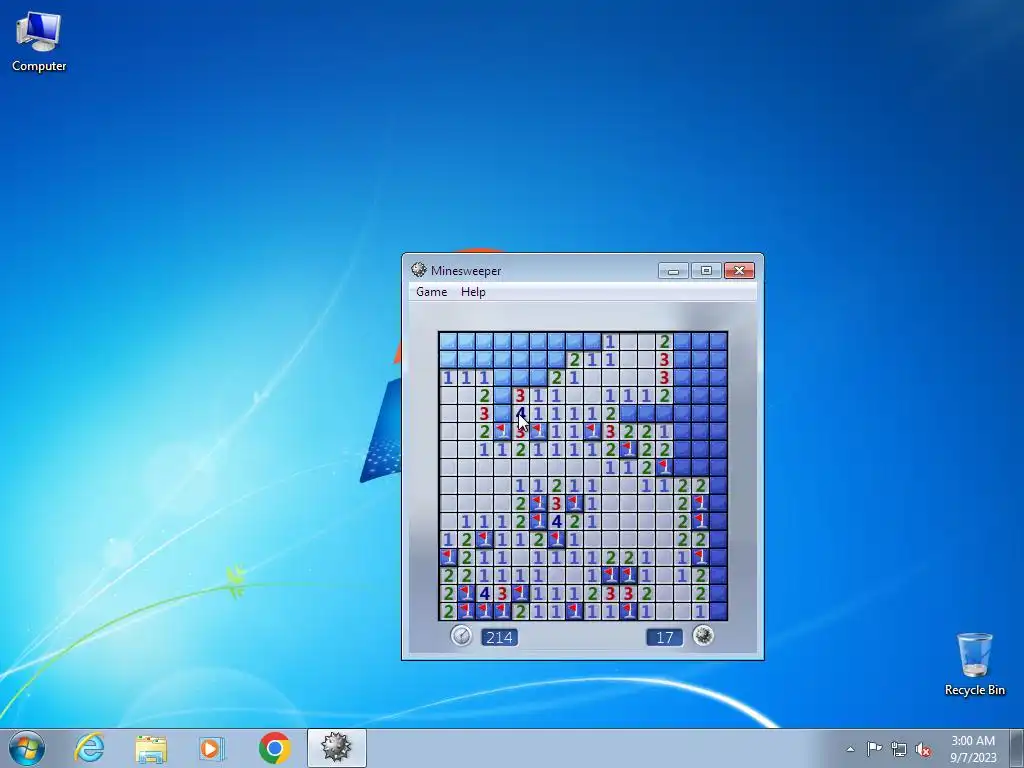The width and height of the screenshot is (1024, 768).
Task: Click the Minesweeper taskbar button
Action: tap(337, 748)
